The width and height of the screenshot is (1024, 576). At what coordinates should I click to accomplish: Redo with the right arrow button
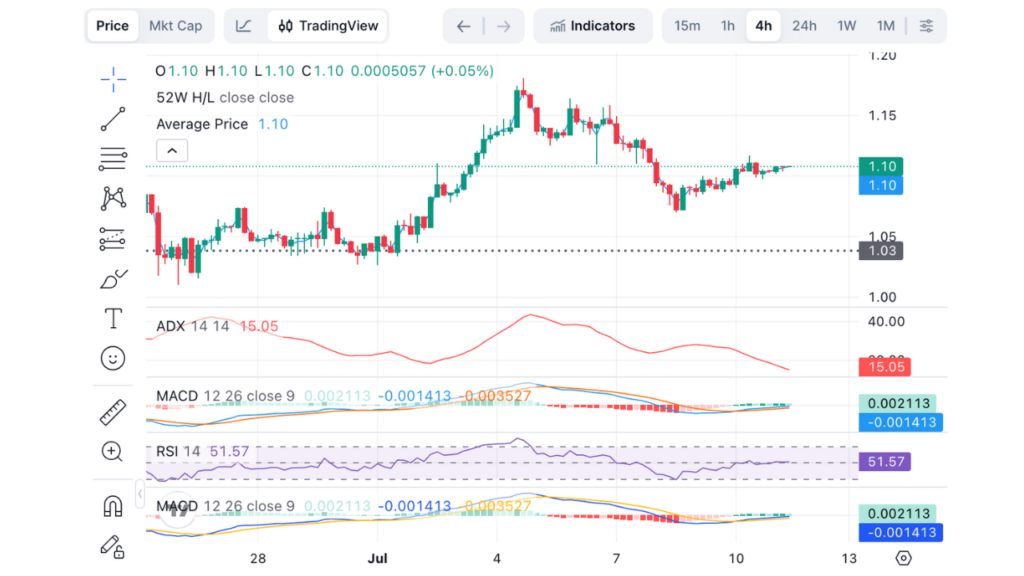coord(504,26)
